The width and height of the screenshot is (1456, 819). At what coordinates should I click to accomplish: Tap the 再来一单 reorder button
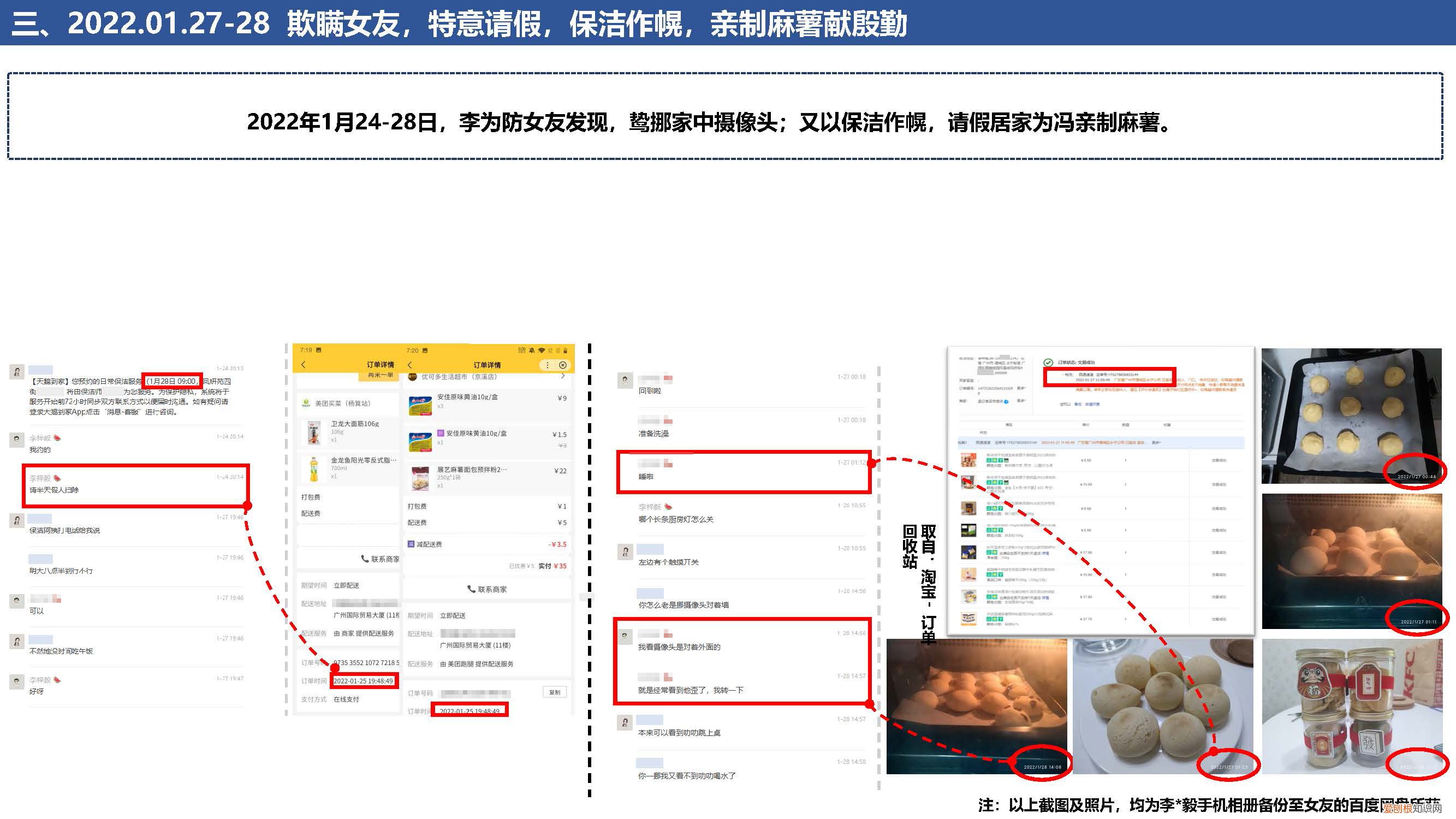click(x=378, y=375)
